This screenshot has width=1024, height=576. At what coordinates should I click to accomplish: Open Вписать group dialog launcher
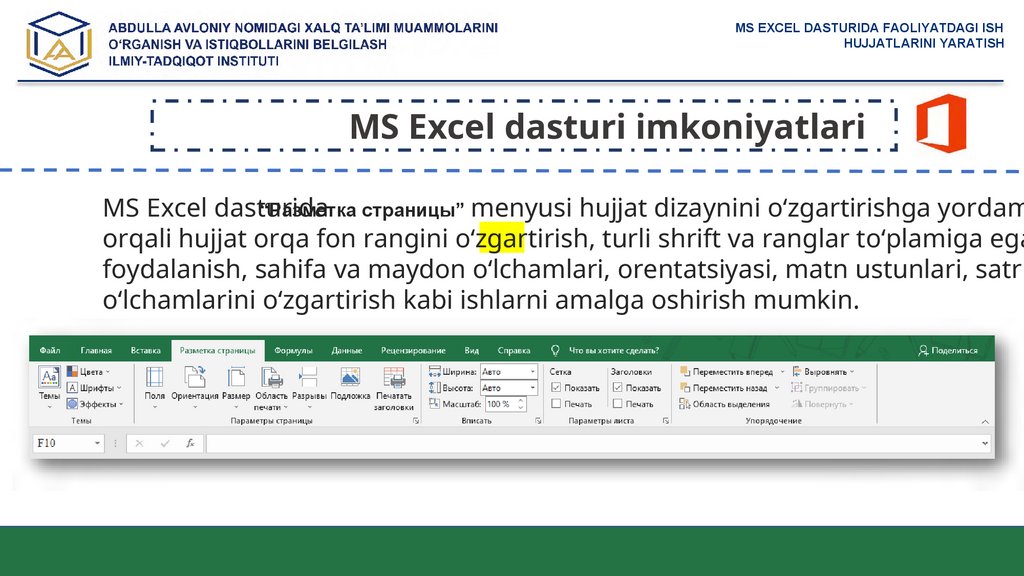coord(538,421)
